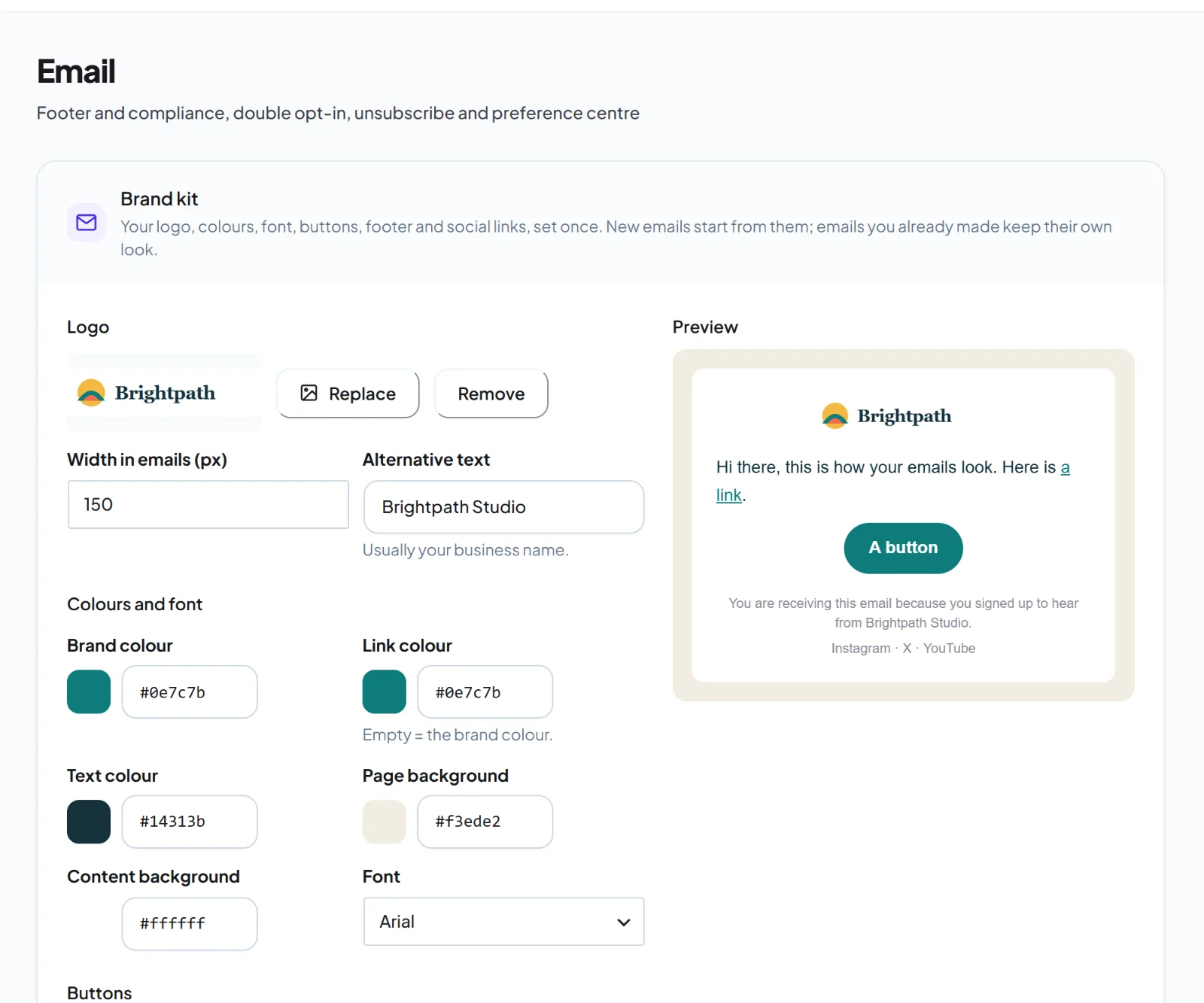Click the "A button" preview button
The height and width of the screenshot is (1003, 1204).
[x=903, y=548]
